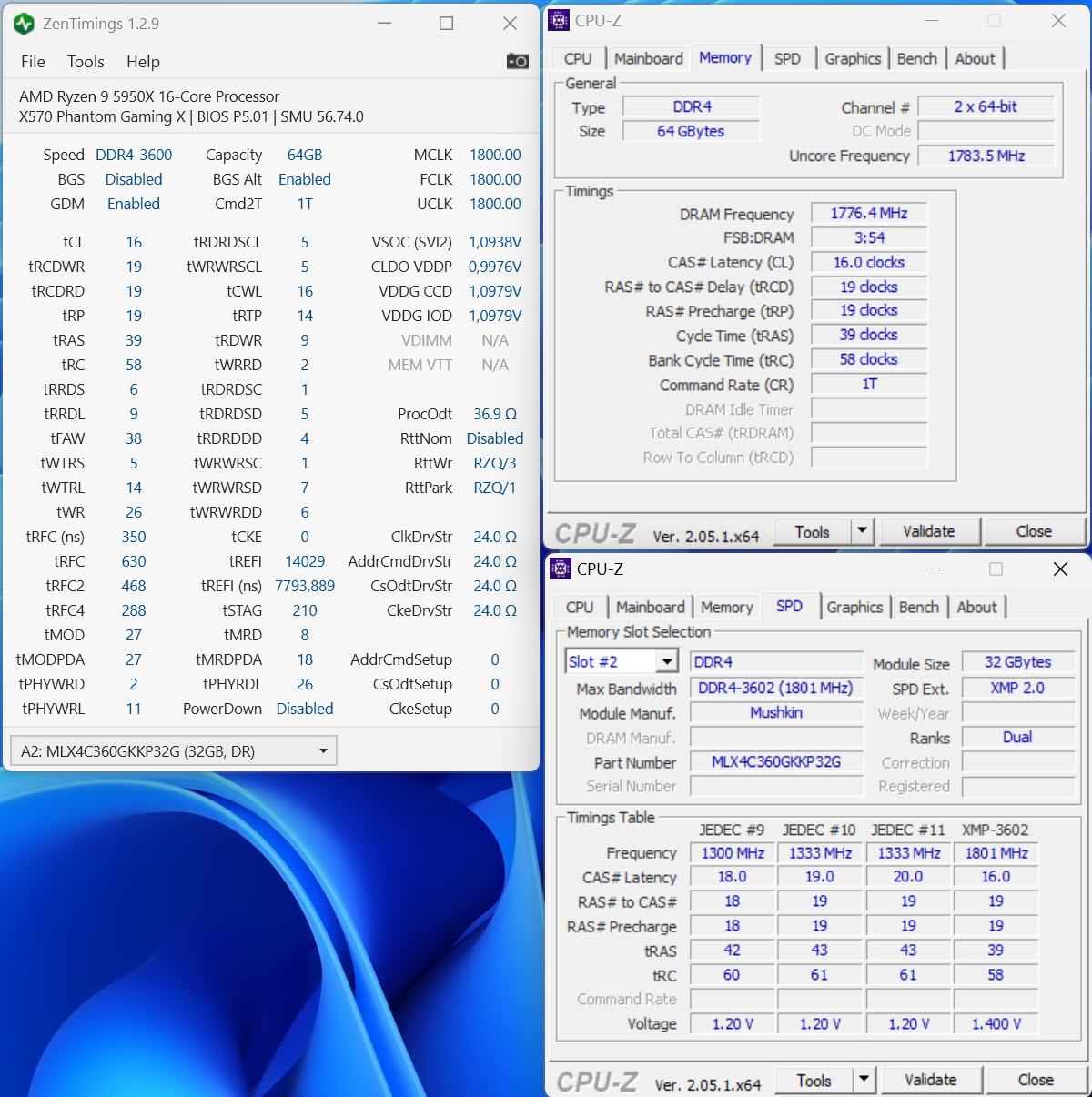The height and width of the screenshot is (1097, 1092).
Task: Open Memory tab in lower CPU-Z window
Action: [726, 607]
